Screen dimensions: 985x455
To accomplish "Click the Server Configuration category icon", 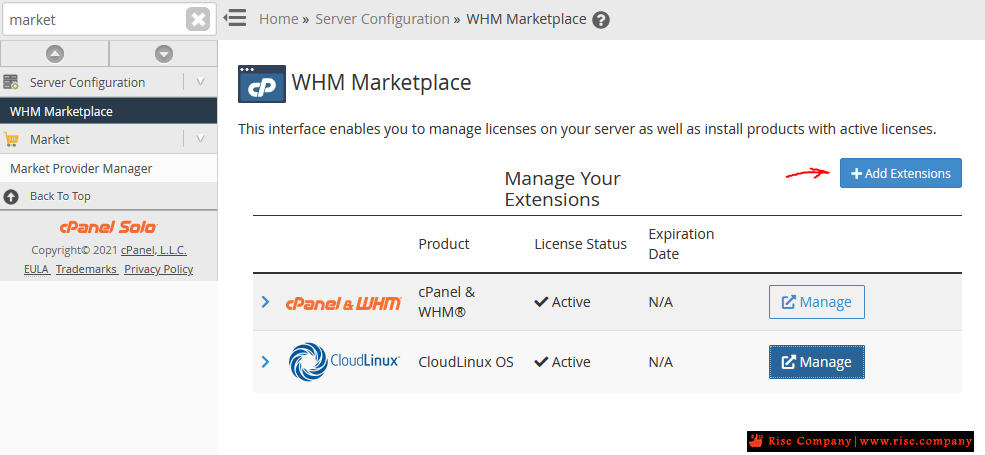I will click(11, 82).
